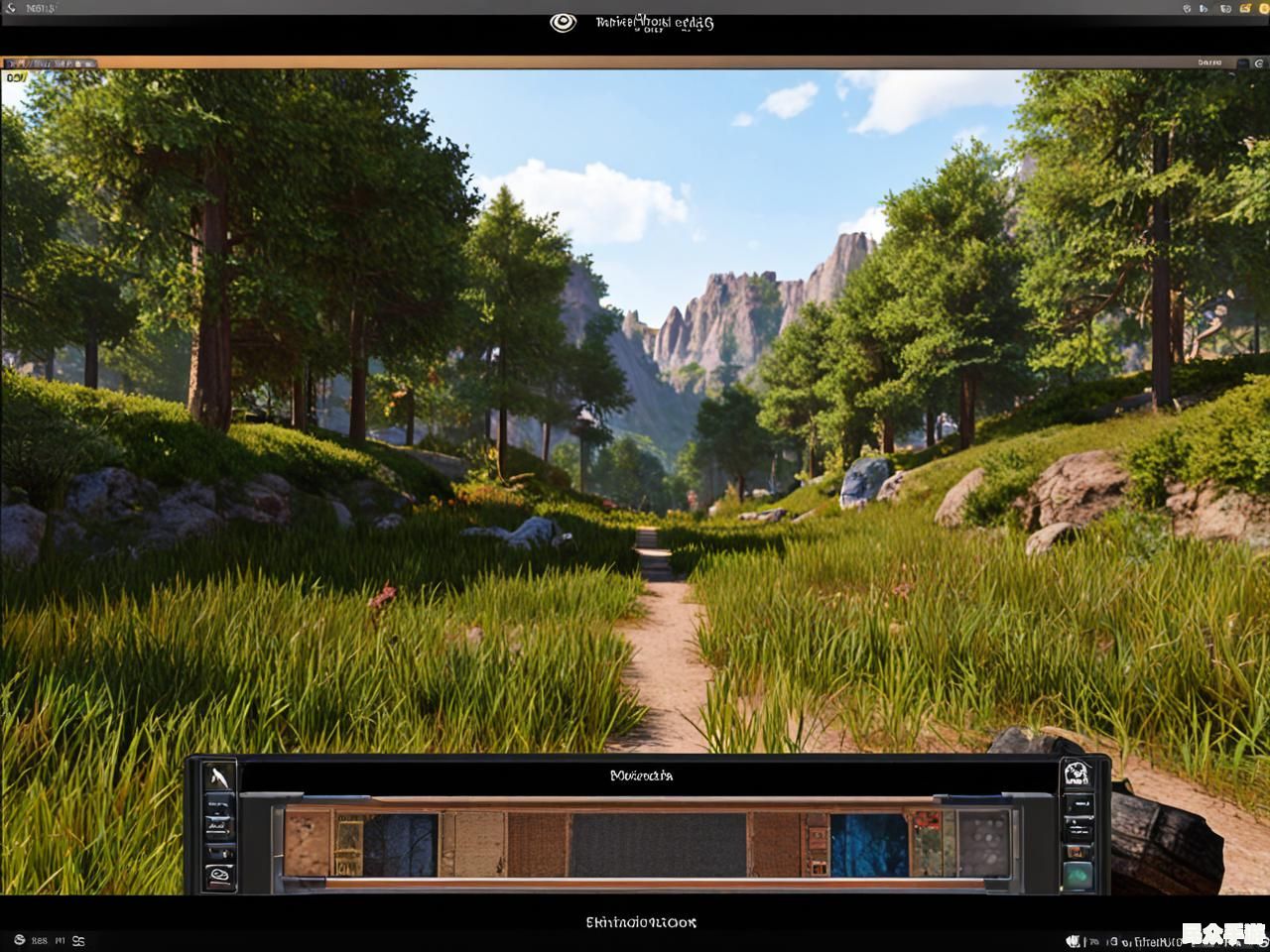Click the hotbar title label above the slots
The image size is (1270, 952).
point(641,775)
